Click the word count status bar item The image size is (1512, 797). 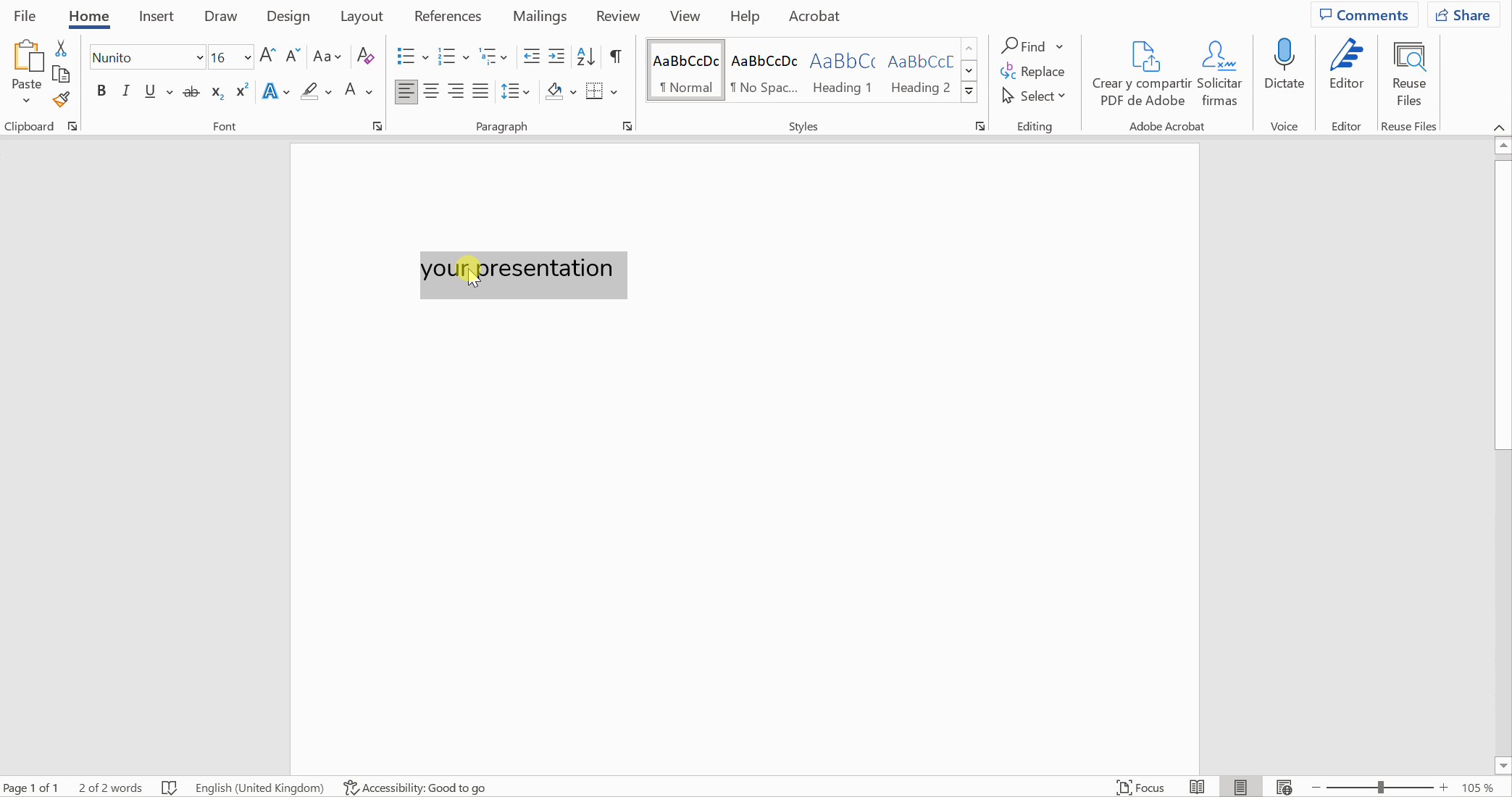(x=110, y=788)
